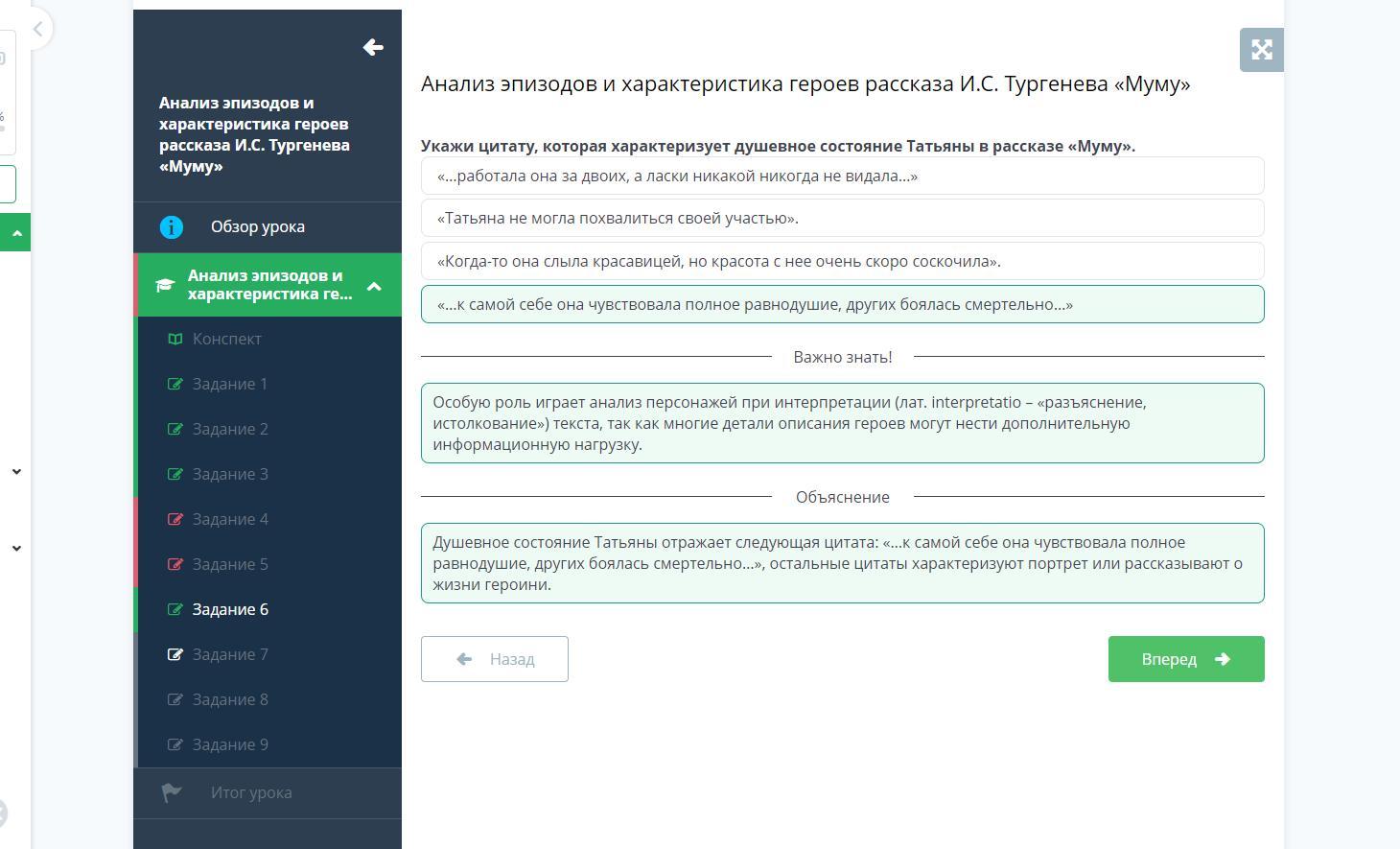Collapse left panel with the chevron circle button
This screenshot has width=1400, height=849.
(x=37, y=29)
